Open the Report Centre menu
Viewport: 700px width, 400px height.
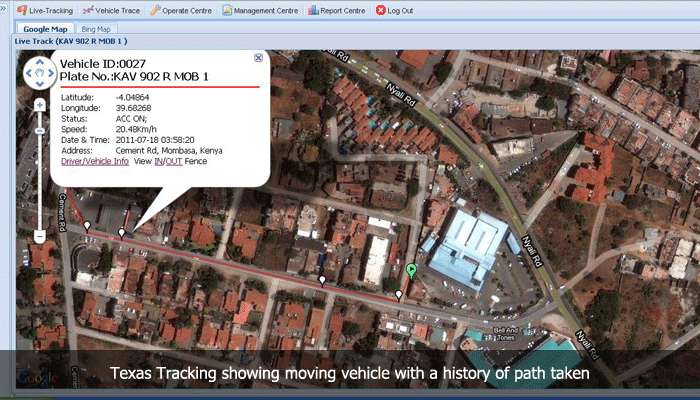coord(336,10)
